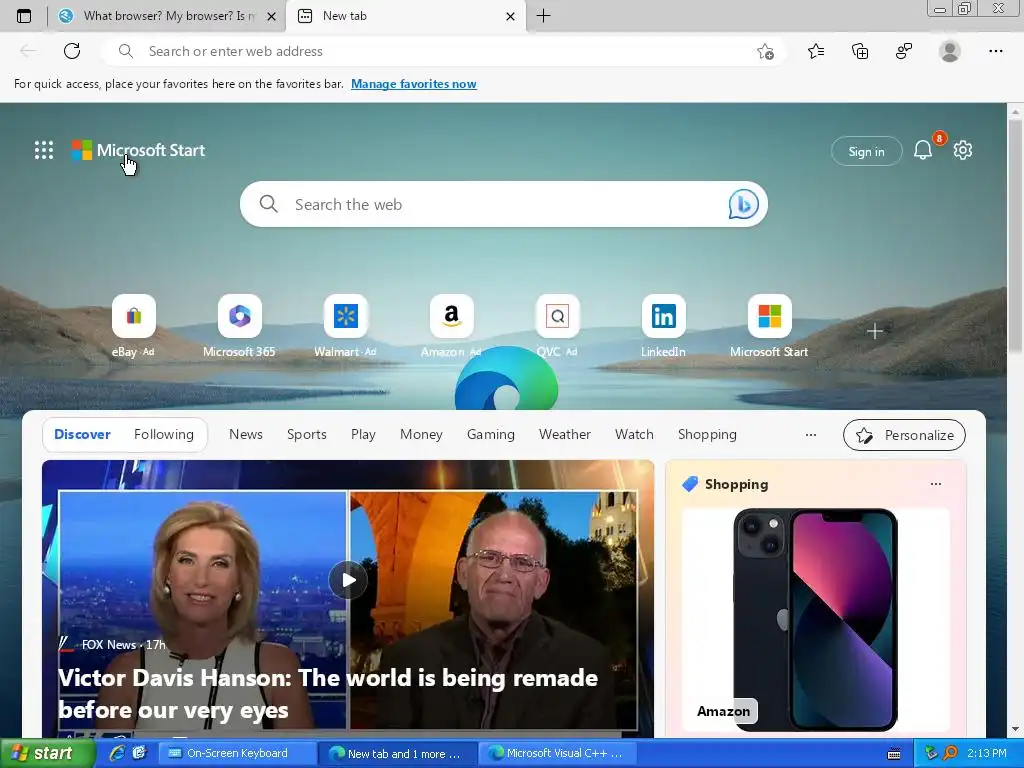Screen dimensions: 1024x768
Task: Open the tab actions menu icon
Action: (24, 16)
